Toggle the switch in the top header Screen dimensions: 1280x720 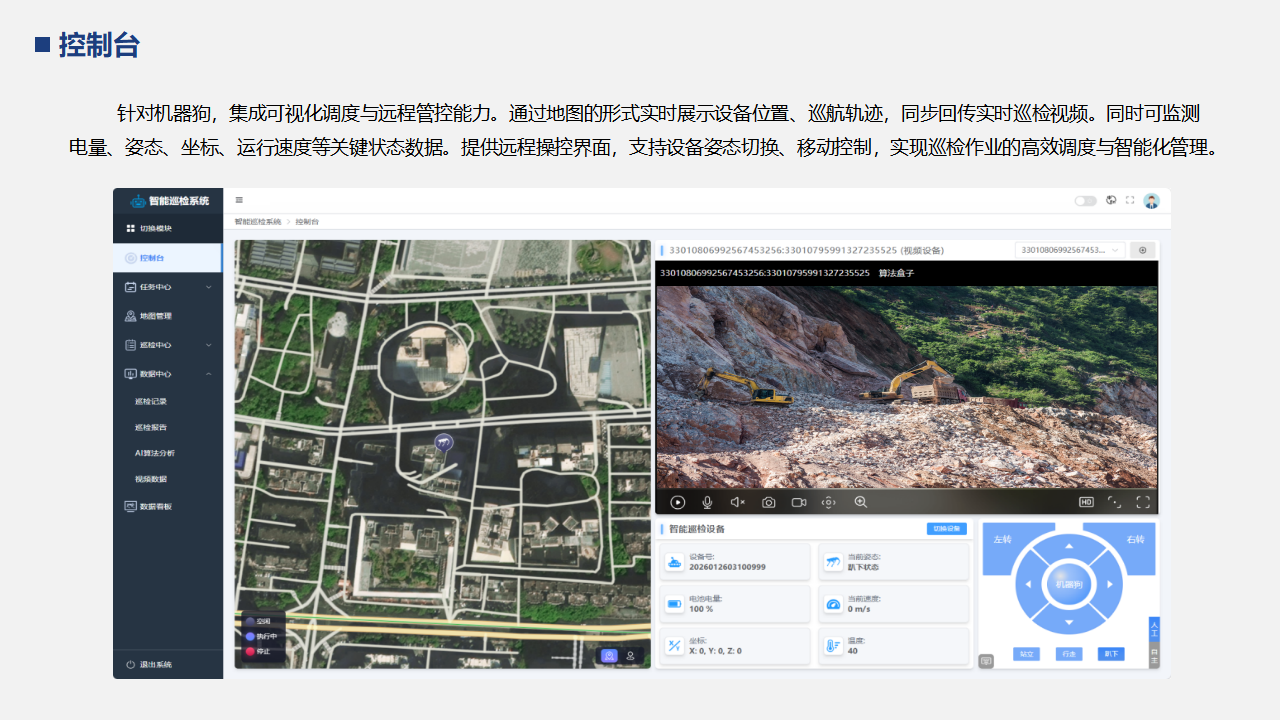click(x=1085, y=200)
